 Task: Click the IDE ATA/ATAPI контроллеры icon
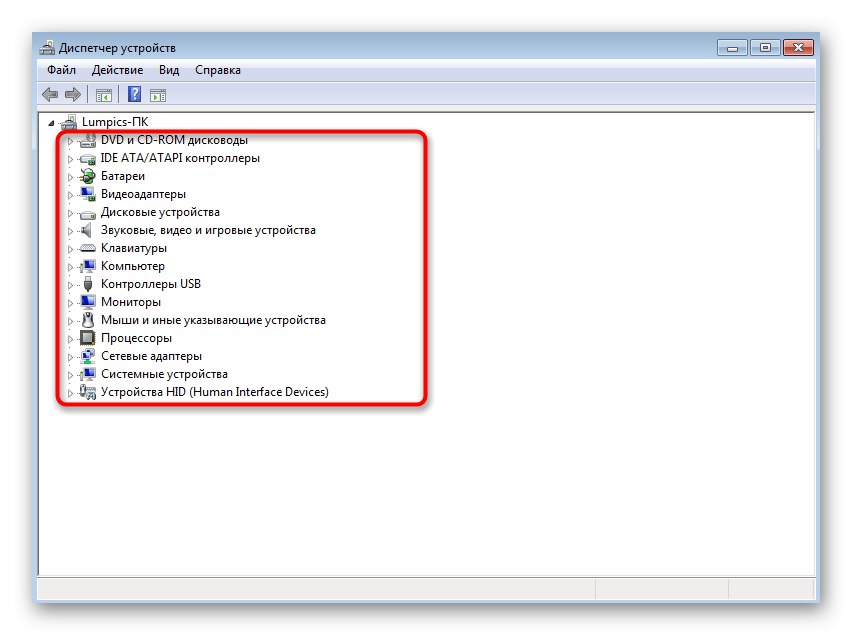(87, 159)
